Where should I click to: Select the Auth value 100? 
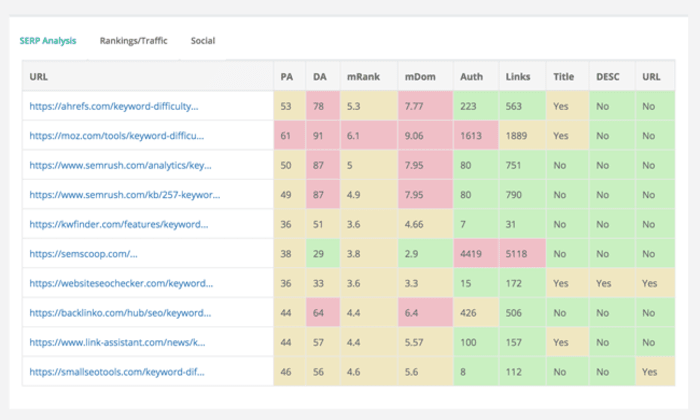[476, 342]
